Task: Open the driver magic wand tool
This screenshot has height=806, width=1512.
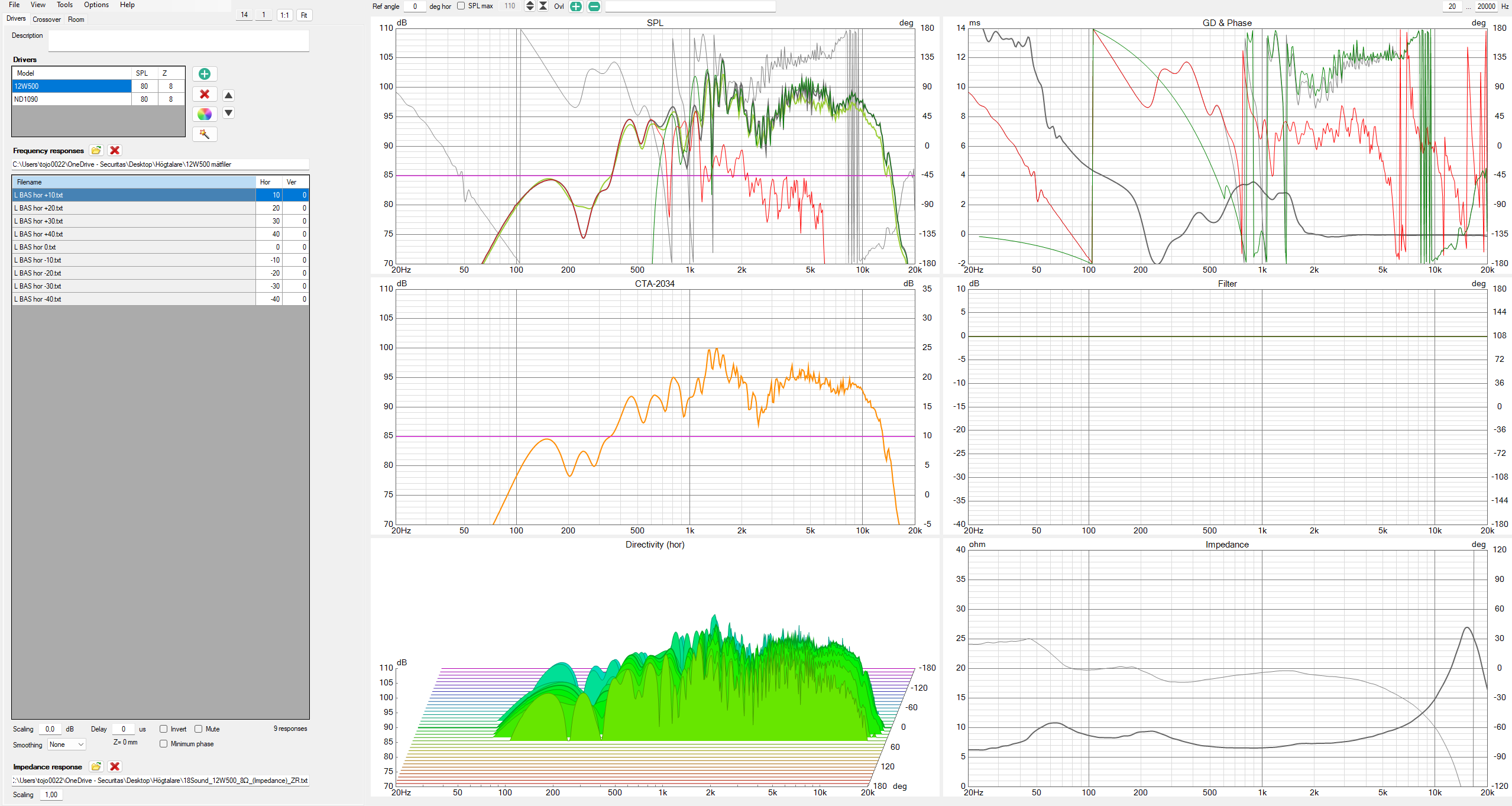Action: pyautogui.click(x=205, y=134)
